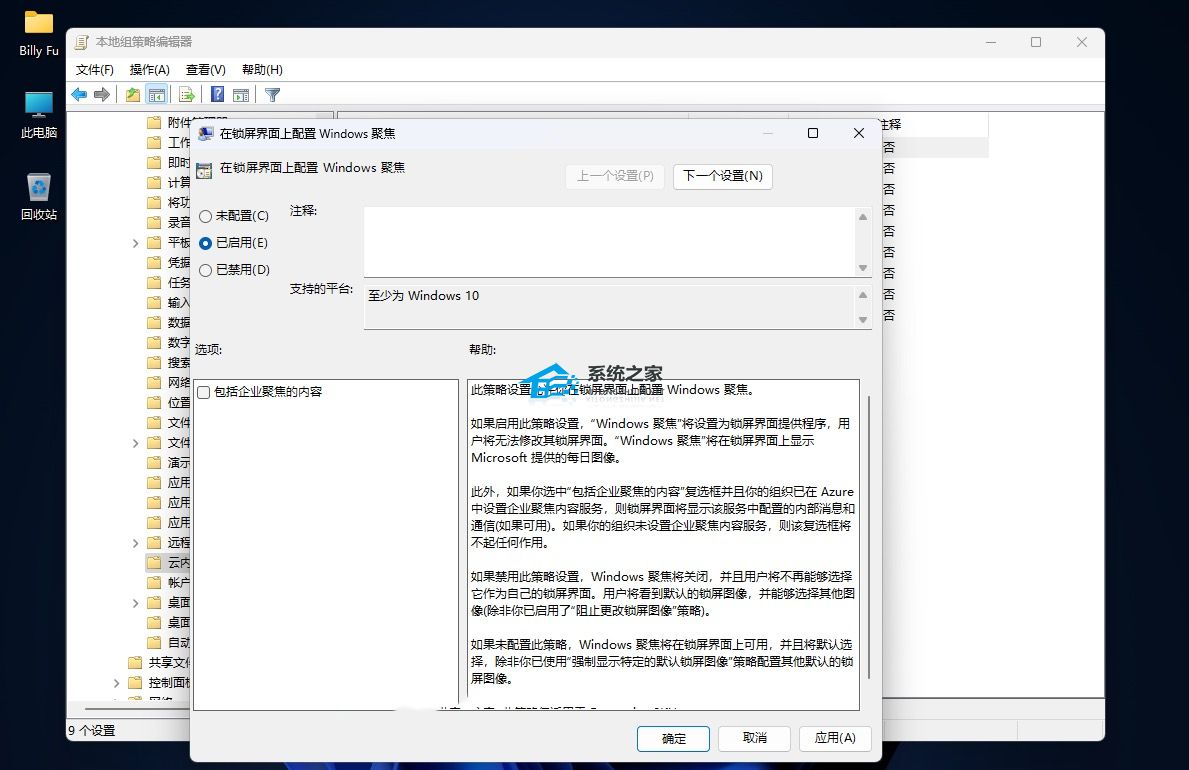The image size is (1189, 770).
Task: Expand the 平板 folder in the tree
Action: coord(135,243)
